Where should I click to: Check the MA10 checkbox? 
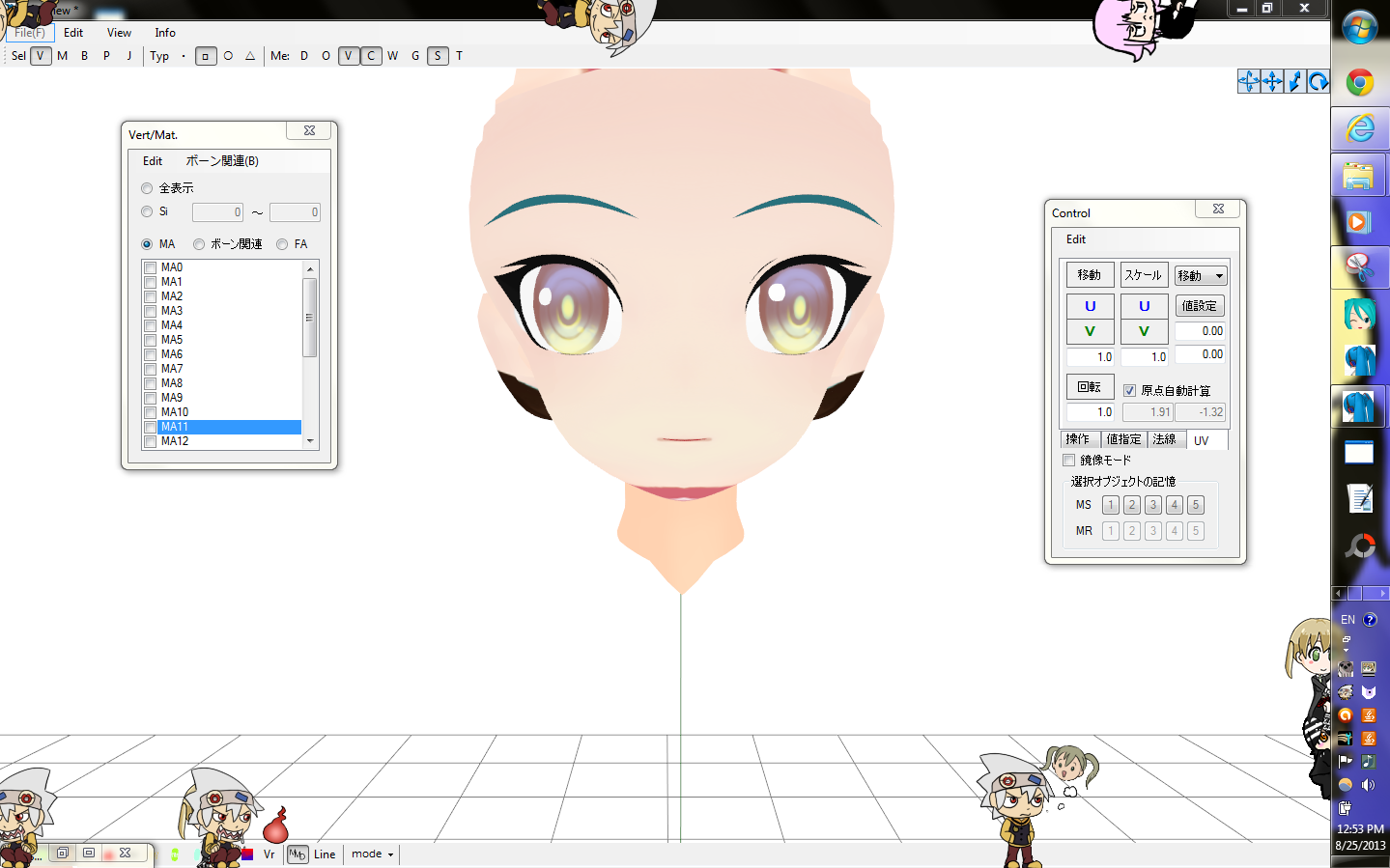pyautogui.click(x=150, y=412)
